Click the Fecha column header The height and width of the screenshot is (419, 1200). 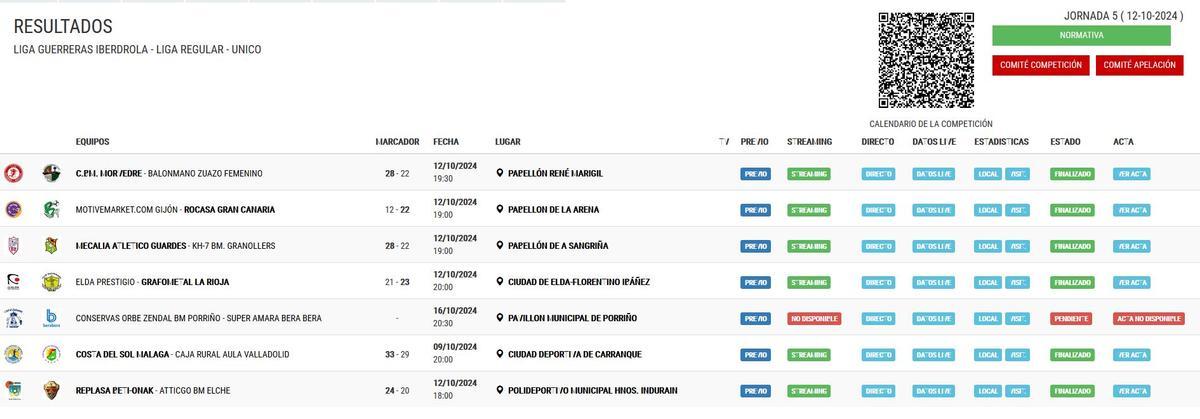click(446, 141)
